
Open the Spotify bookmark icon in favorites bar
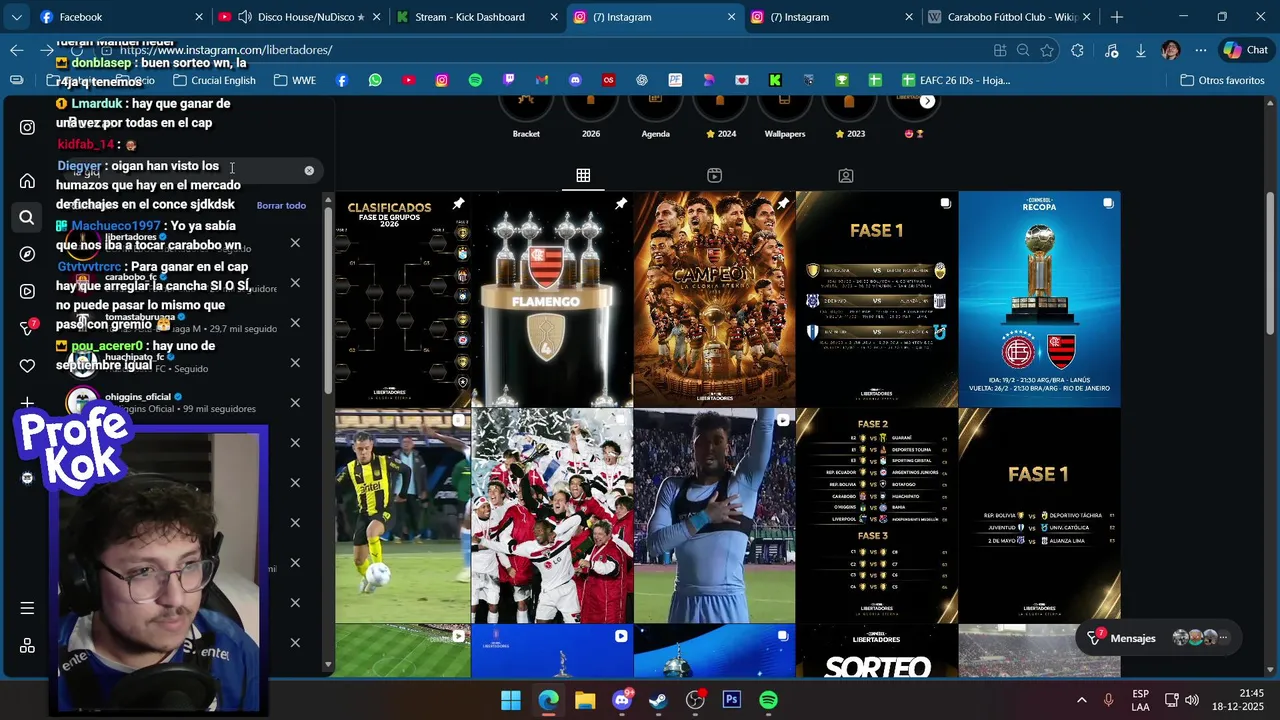[475, 80]
